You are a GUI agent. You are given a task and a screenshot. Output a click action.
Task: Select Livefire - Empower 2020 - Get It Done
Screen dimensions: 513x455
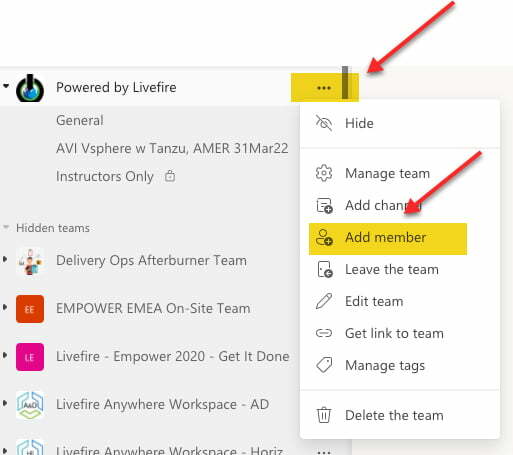(173, 356)
